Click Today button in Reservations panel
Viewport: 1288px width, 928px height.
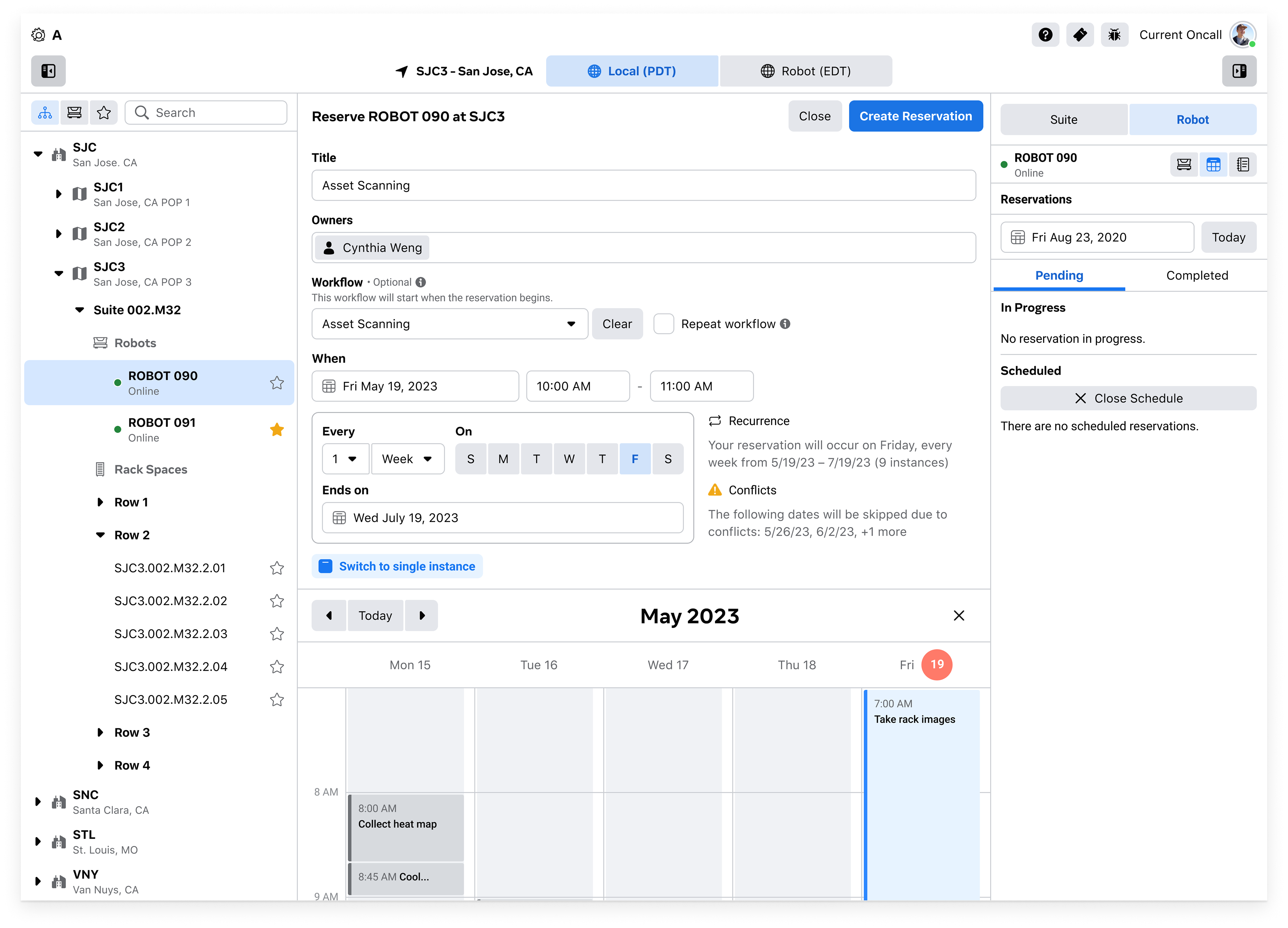point(1228,238)
